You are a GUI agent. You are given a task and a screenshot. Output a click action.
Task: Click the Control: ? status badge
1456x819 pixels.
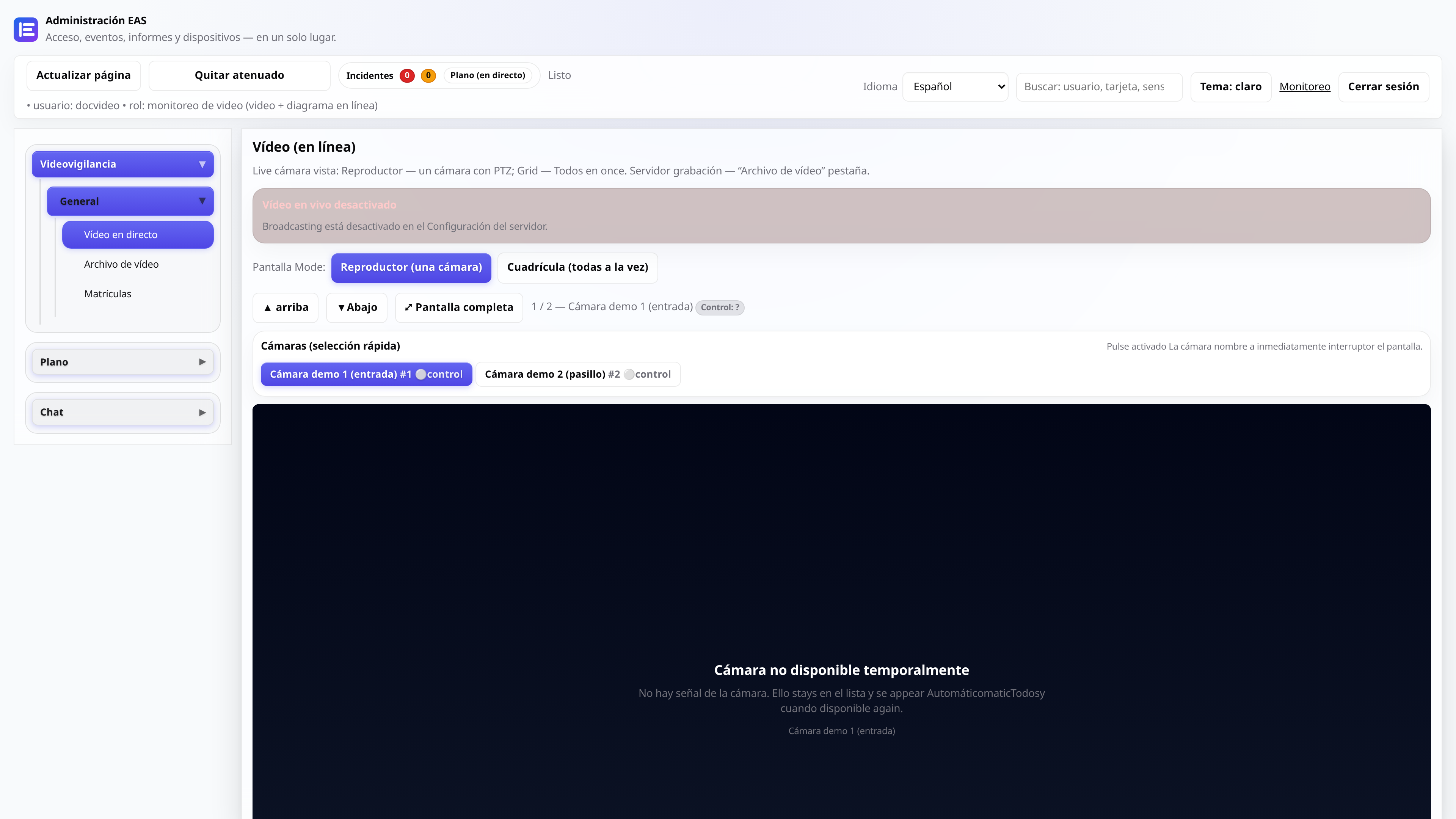720,308
